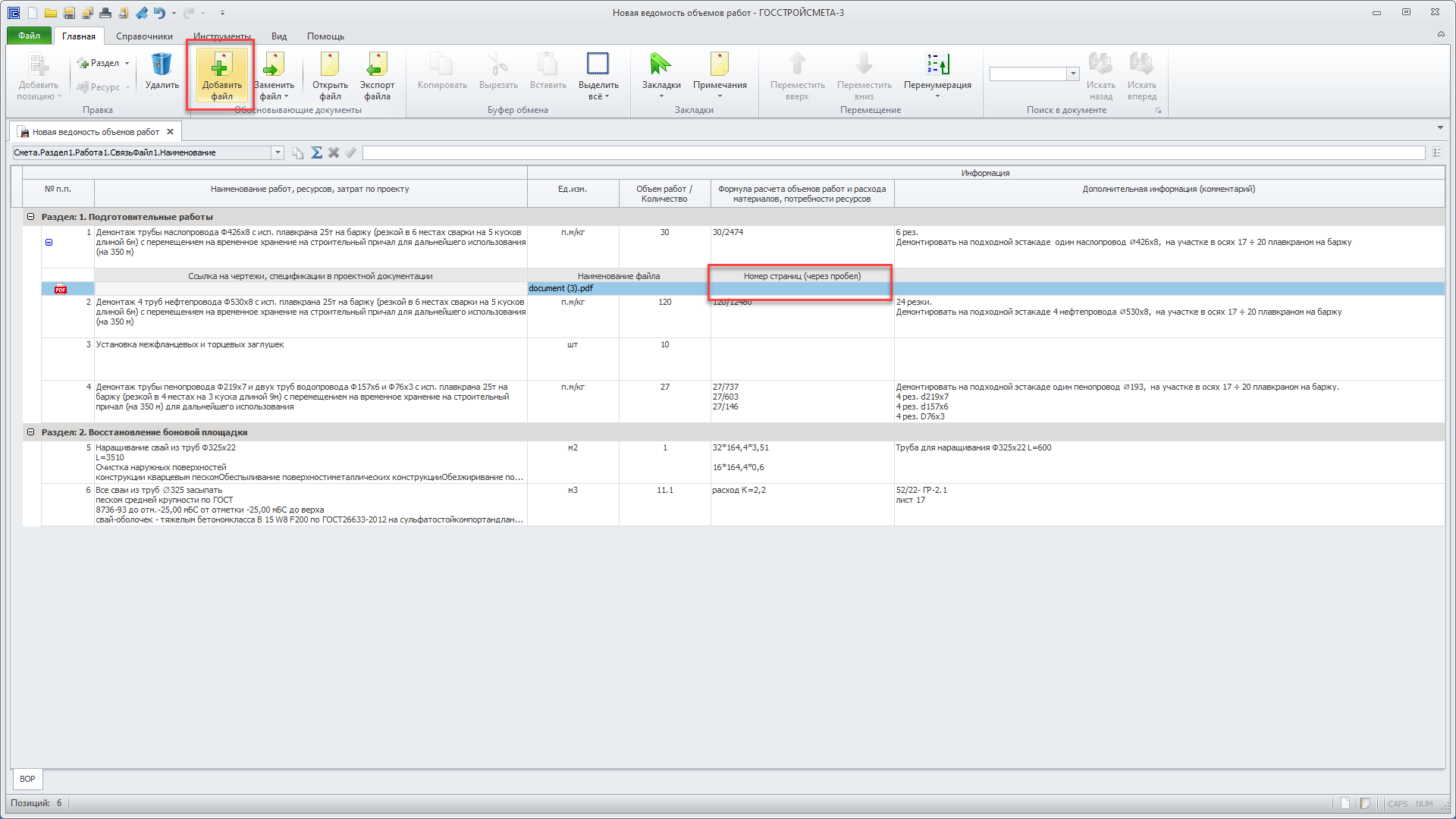The width and height of the screenshot is (1456, 819).
Task: Click the copy icon beside the path field
Action: 298,152
